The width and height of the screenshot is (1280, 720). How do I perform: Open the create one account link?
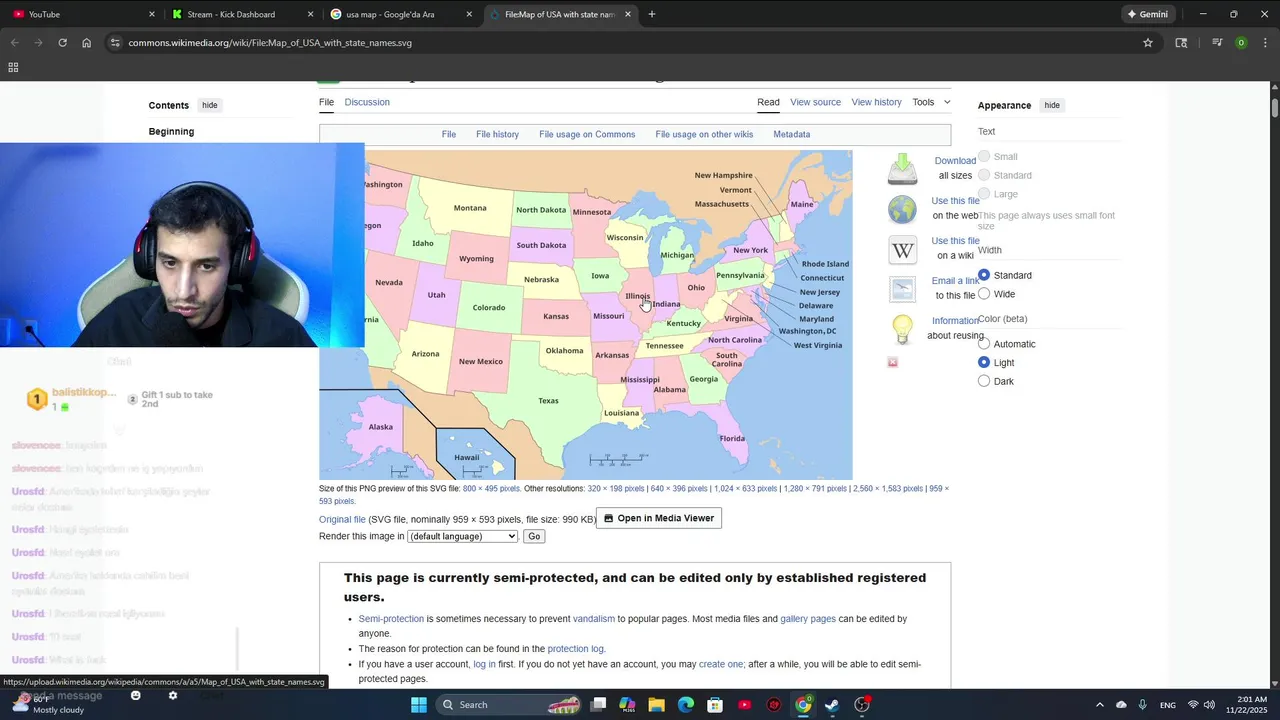coord(721,664)
